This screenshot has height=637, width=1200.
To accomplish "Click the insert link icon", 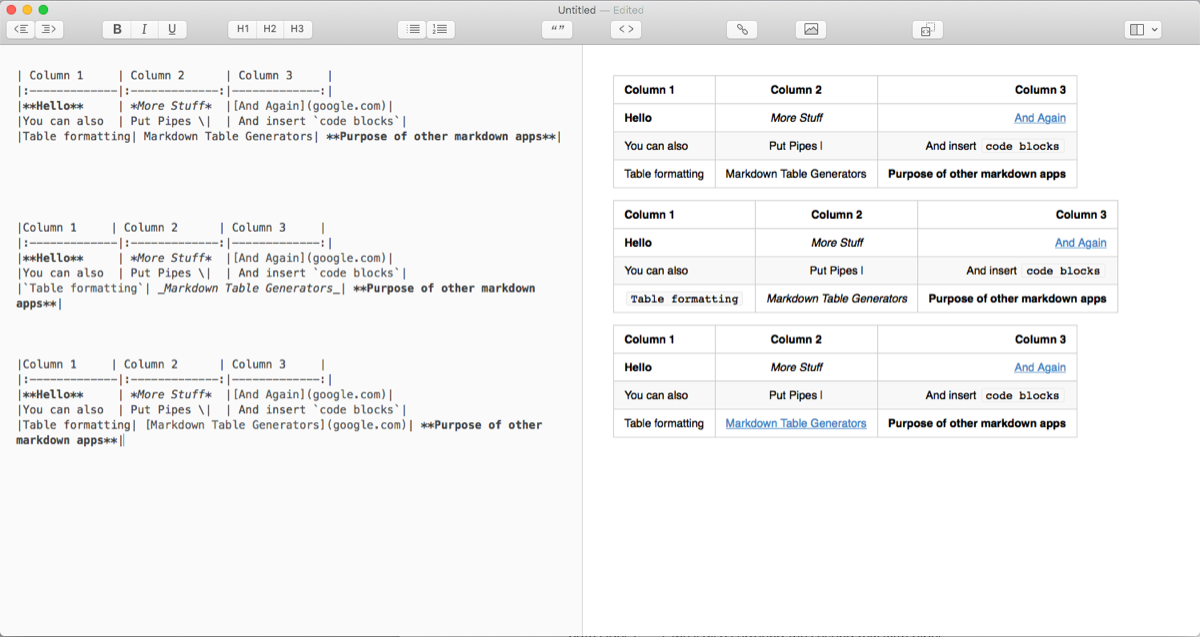I will pos(742,29).
